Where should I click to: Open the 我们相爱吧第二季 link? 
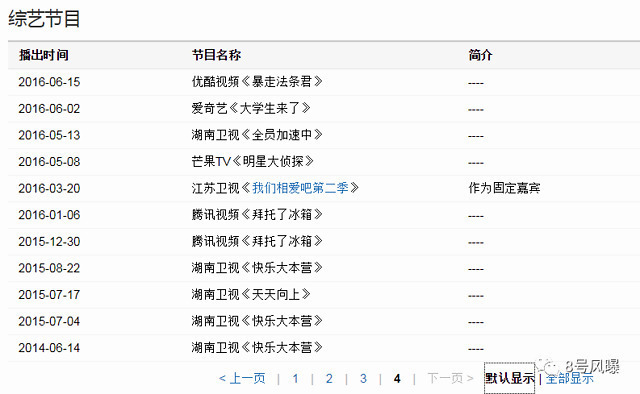(x=300, y=188)
